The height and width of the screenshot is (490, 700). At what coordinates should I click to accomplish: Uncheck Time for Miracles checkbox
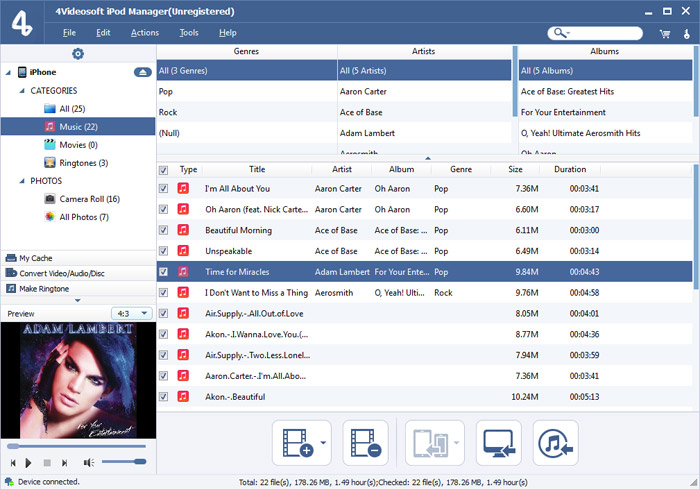163,271
